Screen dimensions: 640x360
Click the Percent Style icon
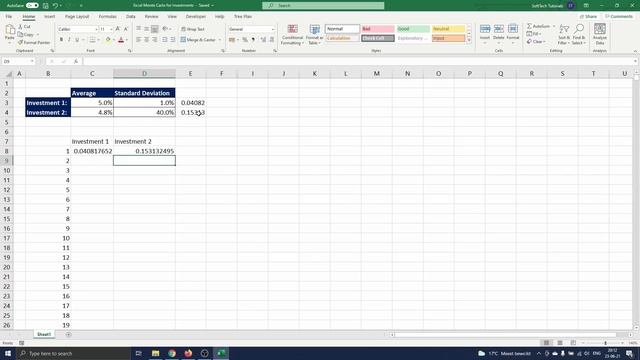(245, 40)
